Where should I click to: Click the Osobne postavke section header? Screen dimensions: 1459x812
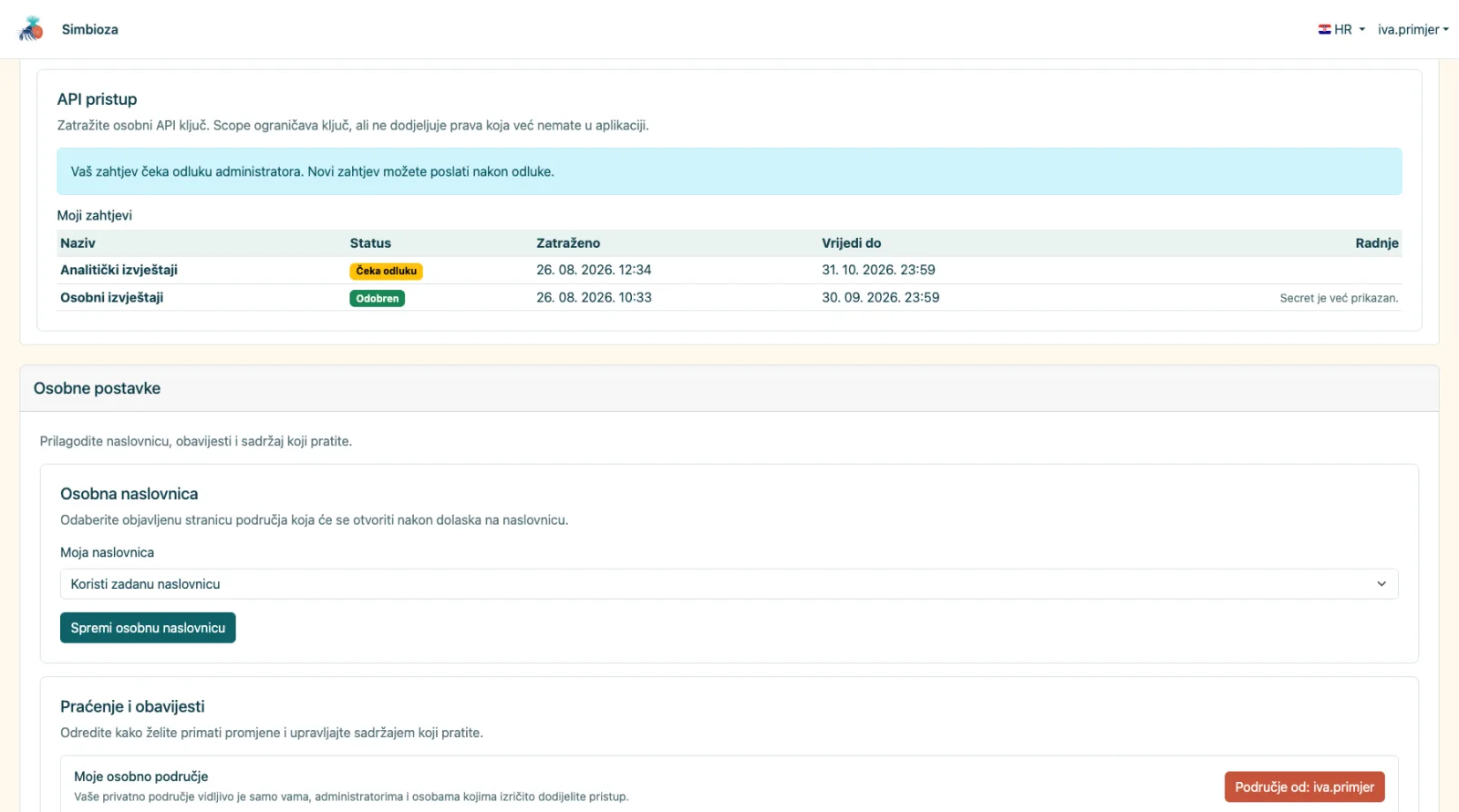[x=729, y=388]
